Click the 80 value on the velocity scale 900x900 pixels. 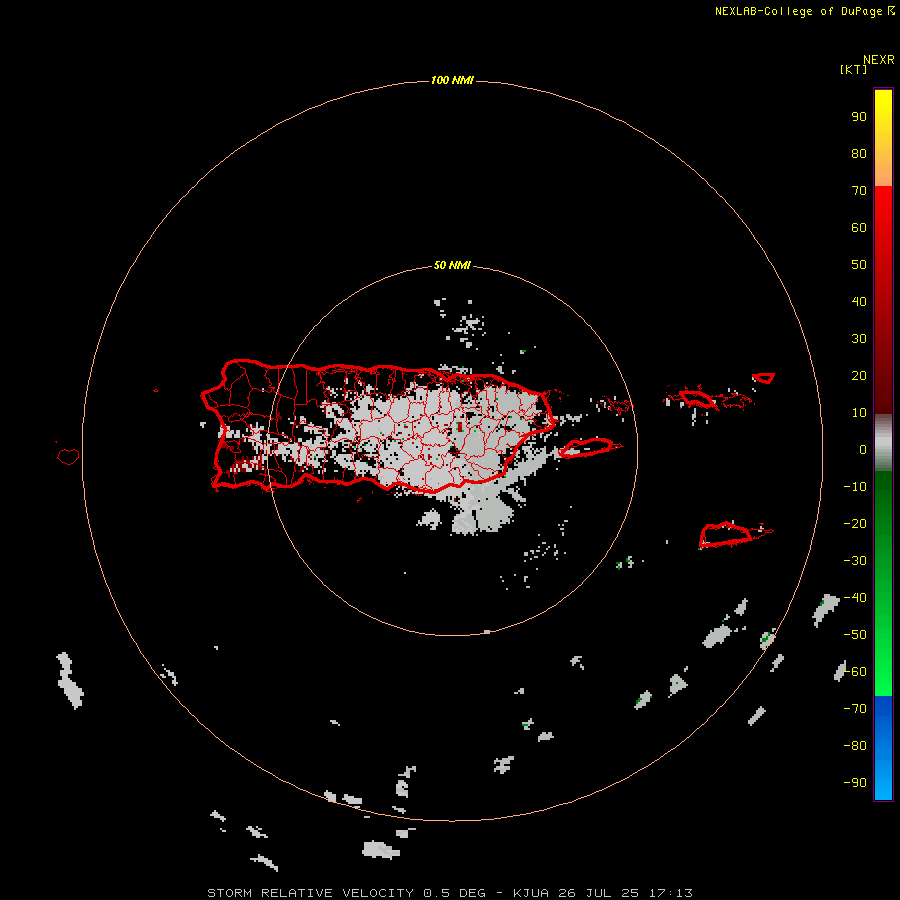[859, 154]
